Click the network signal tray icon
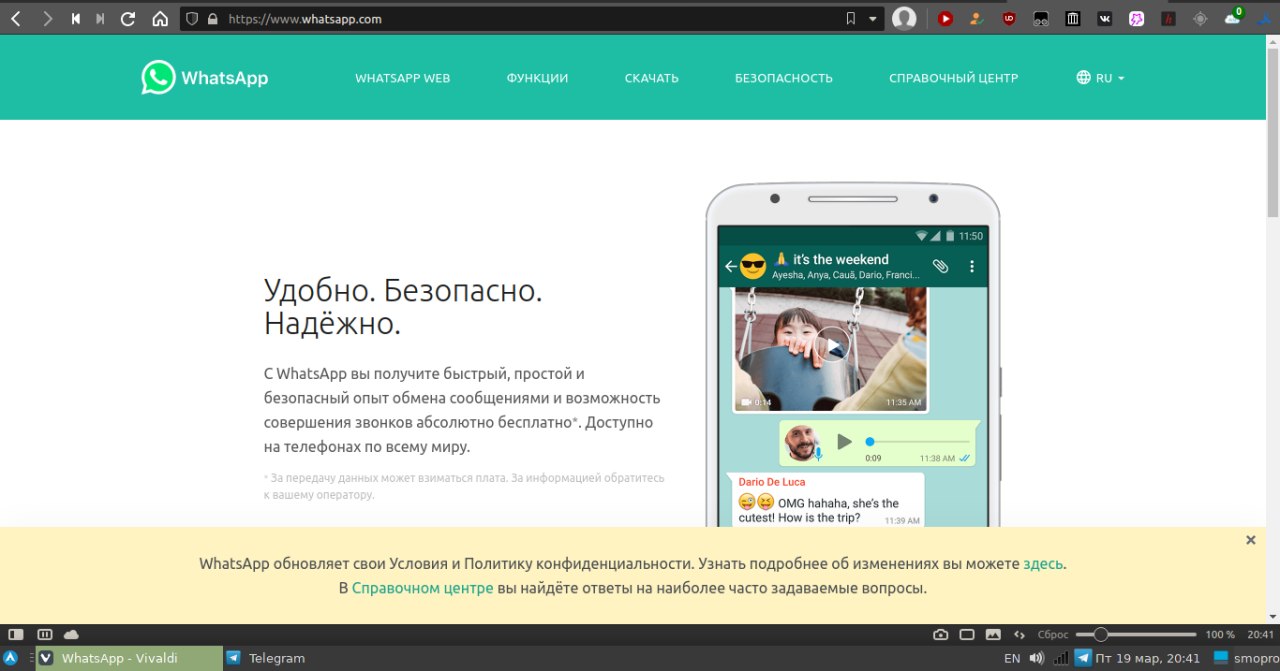Screen dimensions: 1280x671 (x=1061, y=658)
